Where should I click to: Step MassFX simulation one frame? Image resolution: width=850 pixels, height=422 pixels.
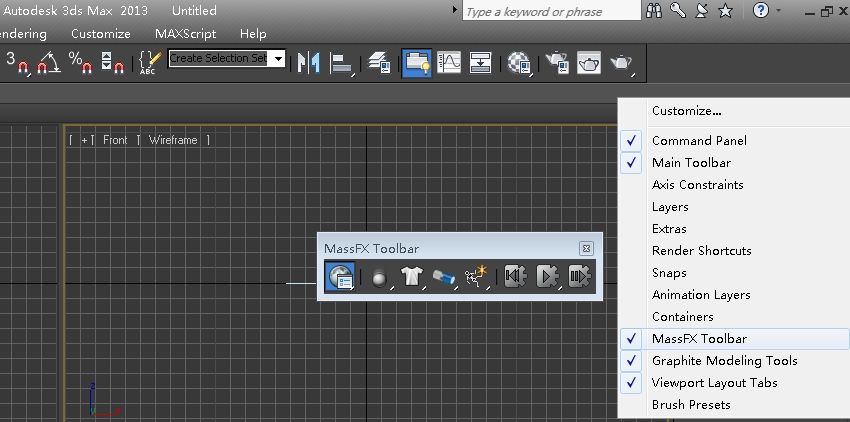(579, 277)
